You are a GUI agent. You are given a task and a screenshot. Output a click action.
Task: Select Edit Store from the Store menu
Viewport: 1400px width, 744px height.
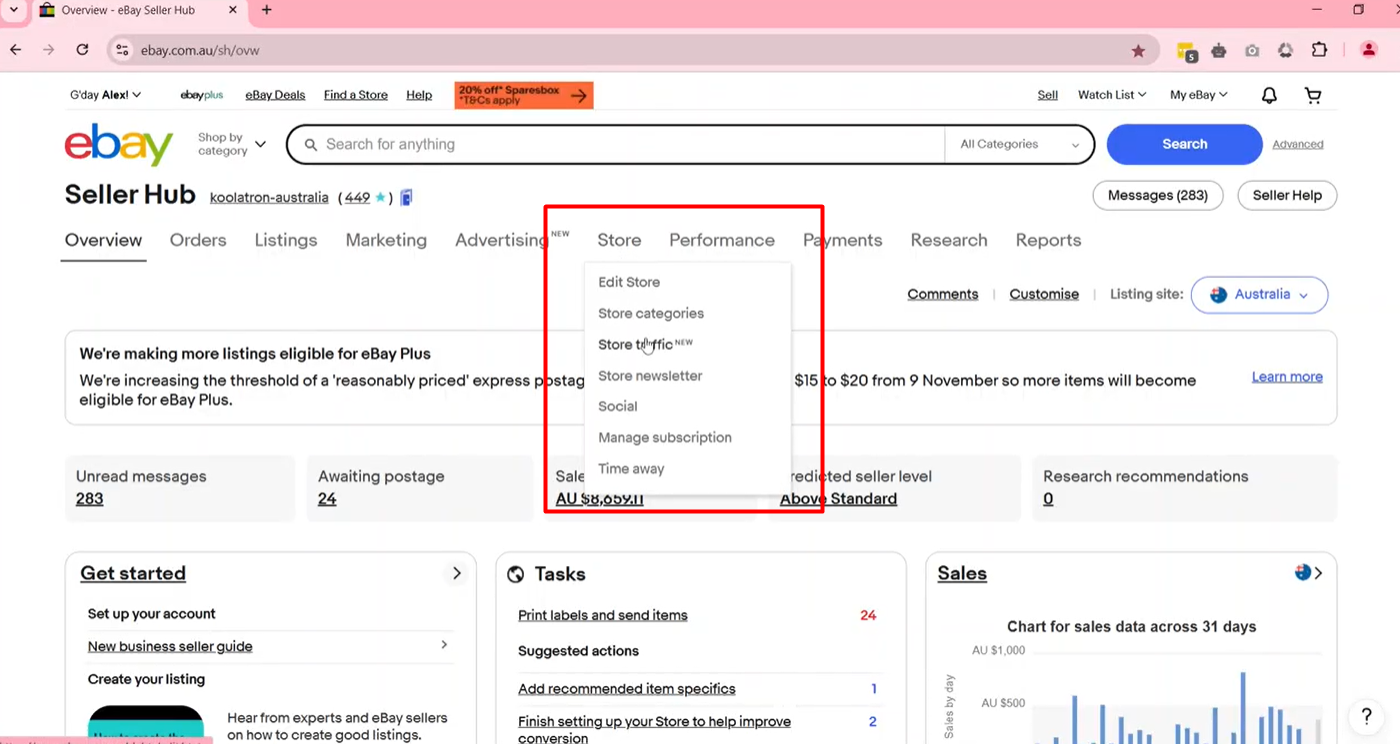[629, 282]
